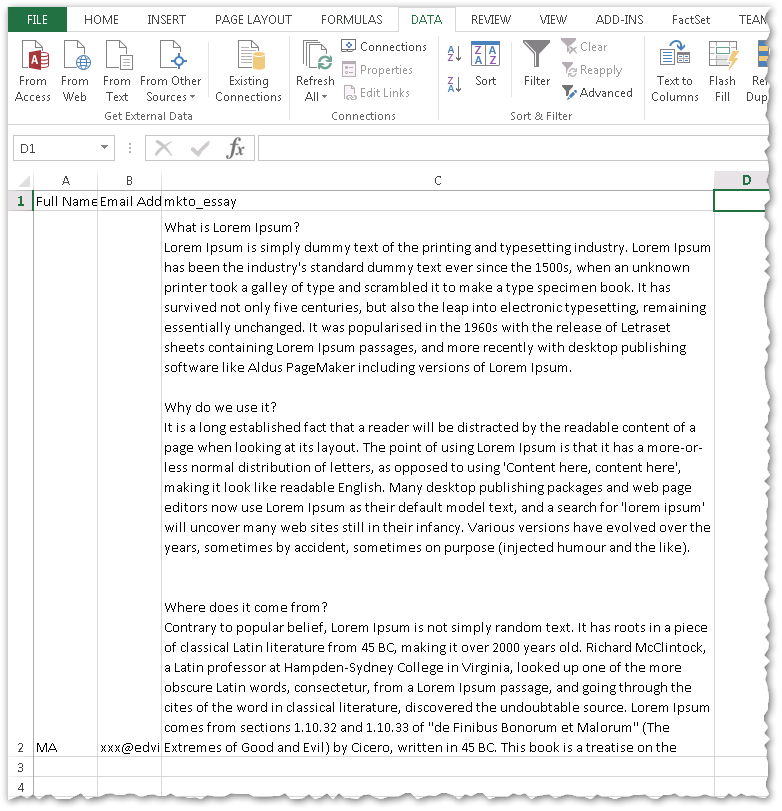Image resolution: width=782 pixels, height=811 pixels.
Task: Switch to the REVIEW tab
Action: (x=491, y=20)
